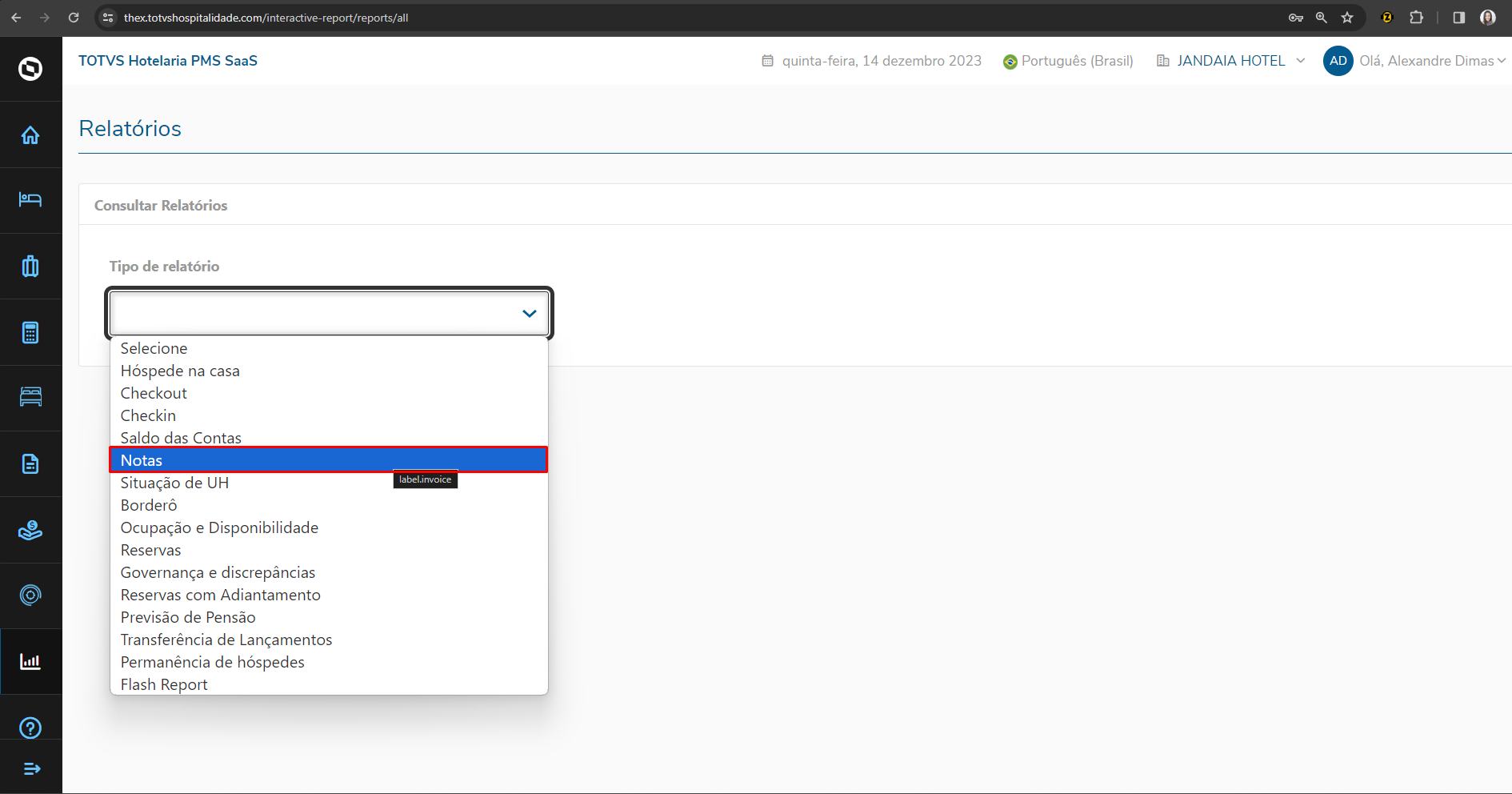1512x794 pixels.
Task: Open the circular target icon in sidebar
Action: click(x=30, y=595)
